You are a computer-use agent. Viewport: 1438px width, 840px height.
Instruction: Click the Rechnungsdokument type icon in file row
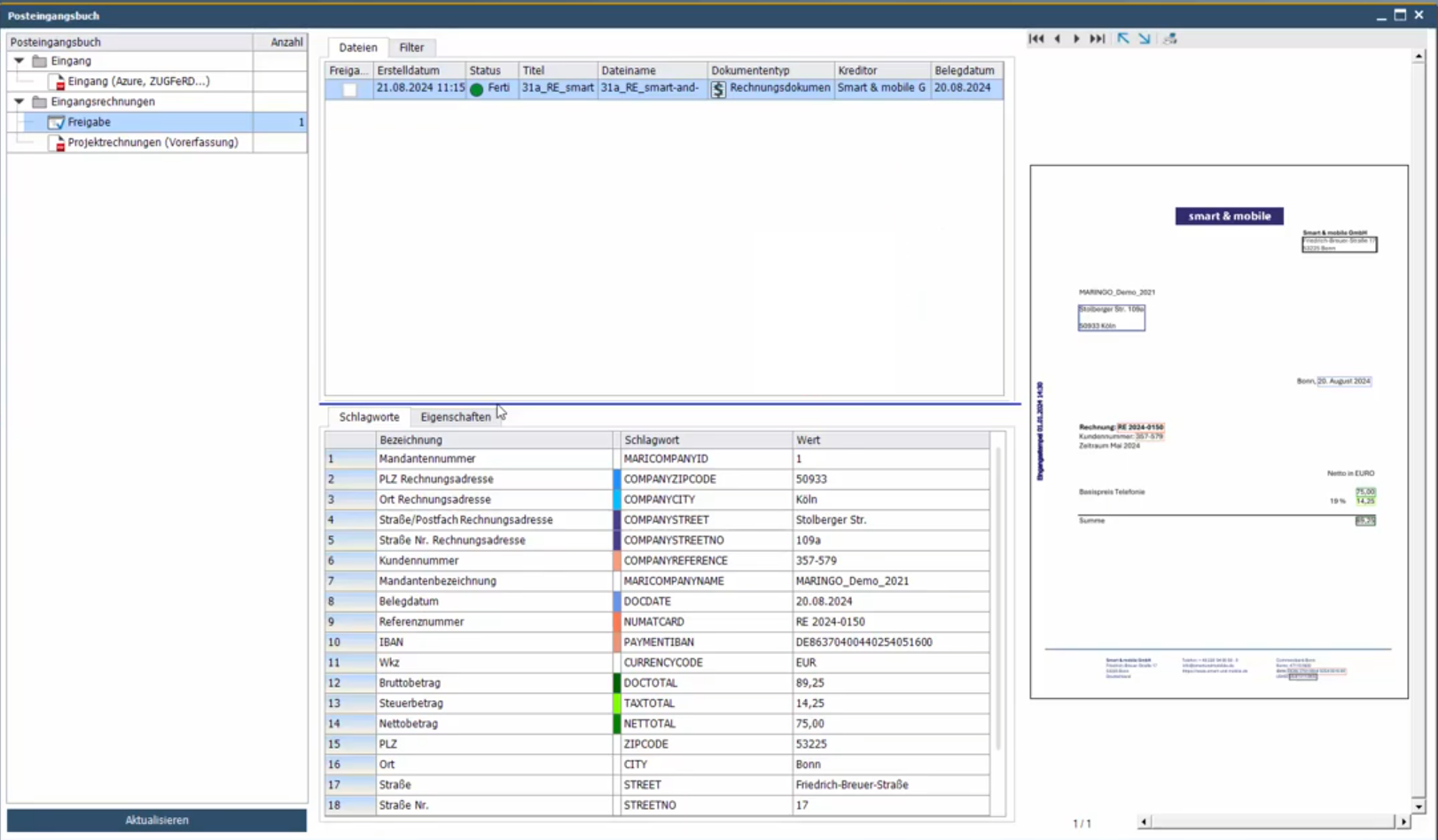(x=718, y=89)
